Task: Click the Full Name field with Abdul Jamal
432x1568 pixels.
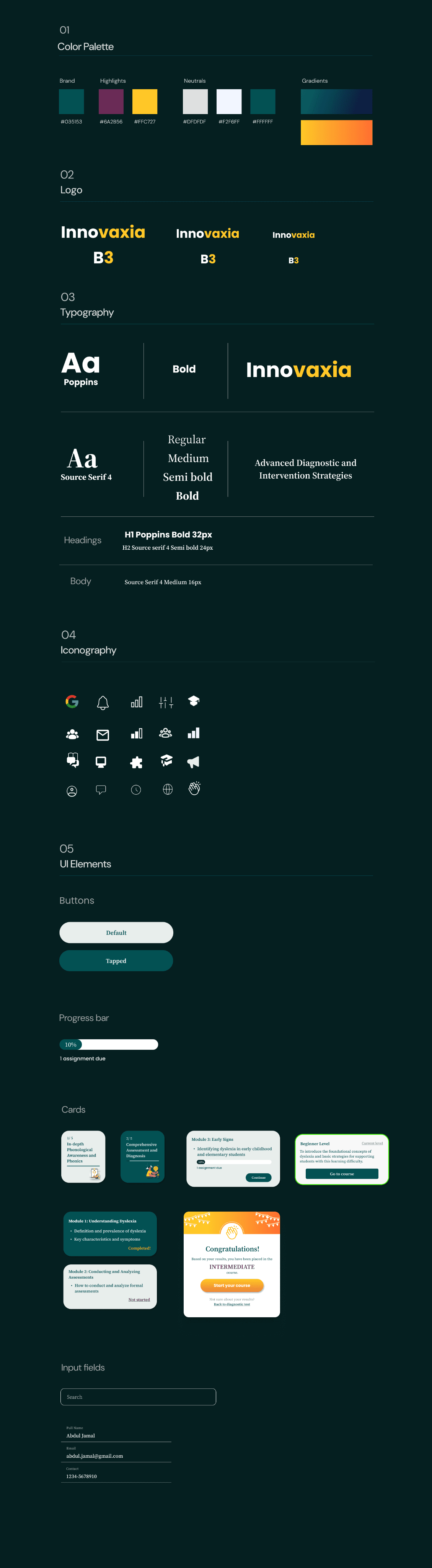Action: pyautogui.click(x=116, y=1434)
